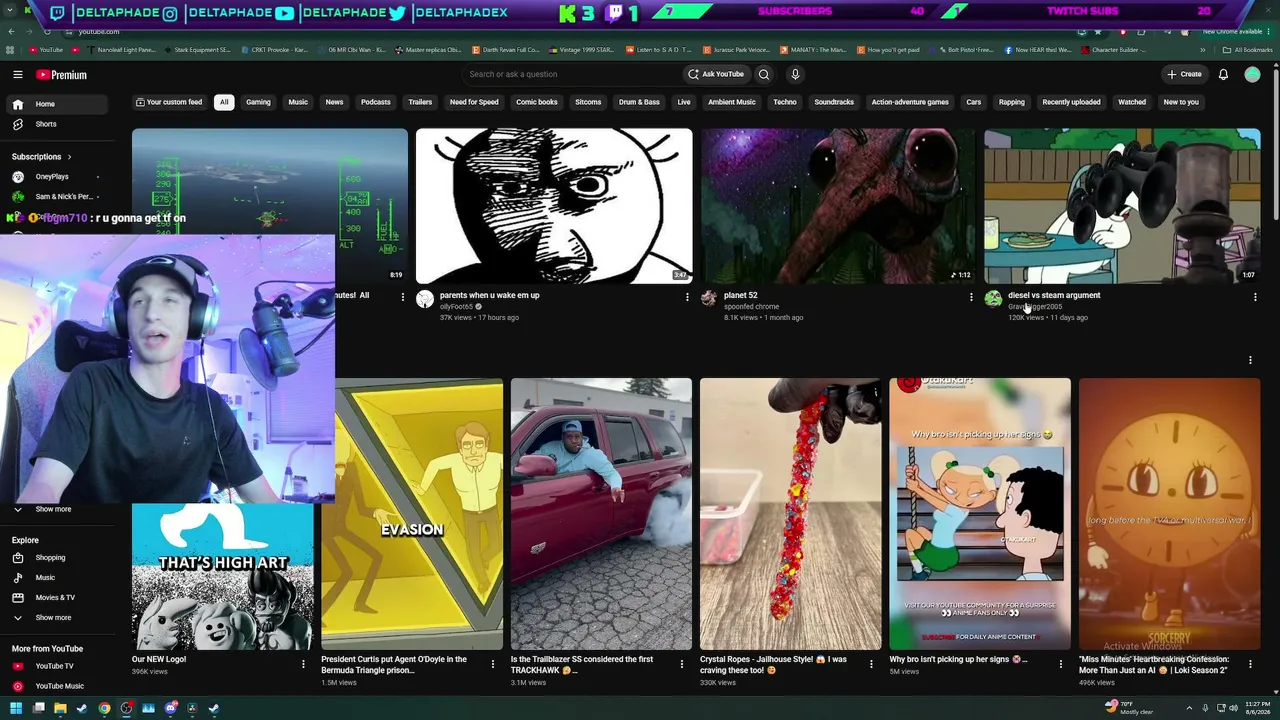Select the All filter chip
Screen dimensions: 1280x720
(224, 102)
